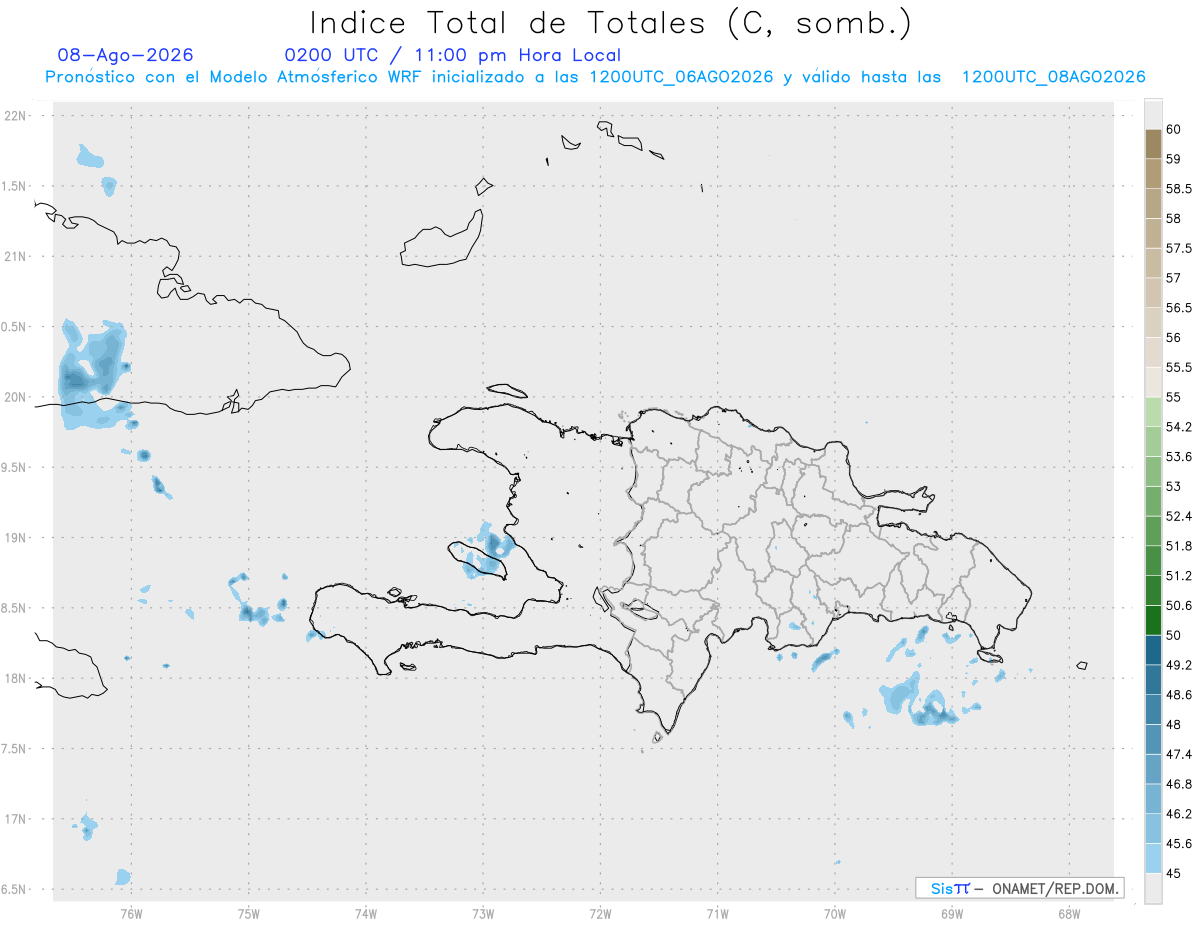Click the '20N' latitude label
Viewport: 1200px width, 927px height.
[17, 397]
